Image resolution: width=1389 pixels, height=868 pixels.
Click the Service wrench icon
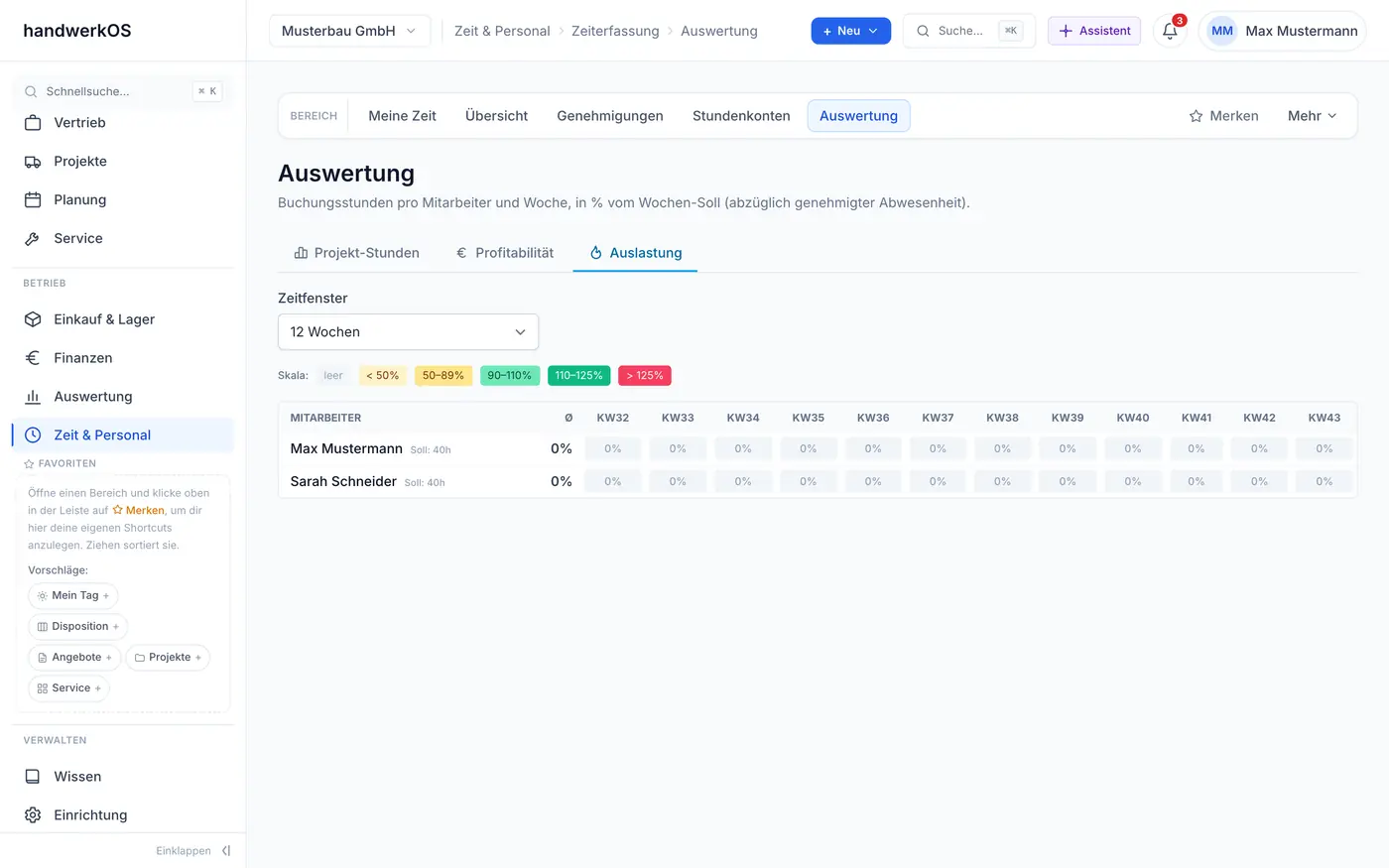pos(33,239)
